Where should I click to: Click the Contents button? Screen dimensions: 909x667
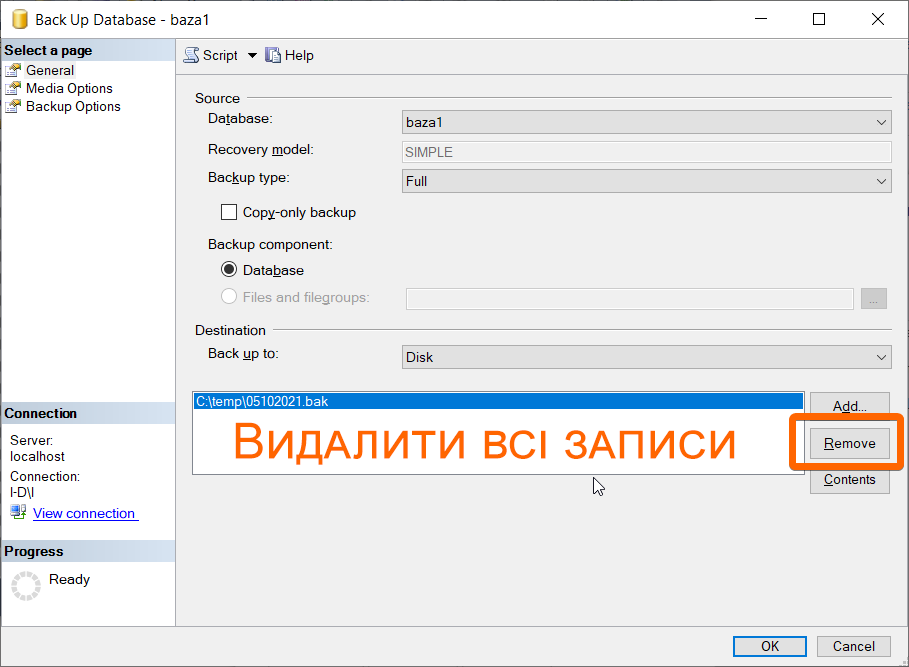tap(849, 480)
